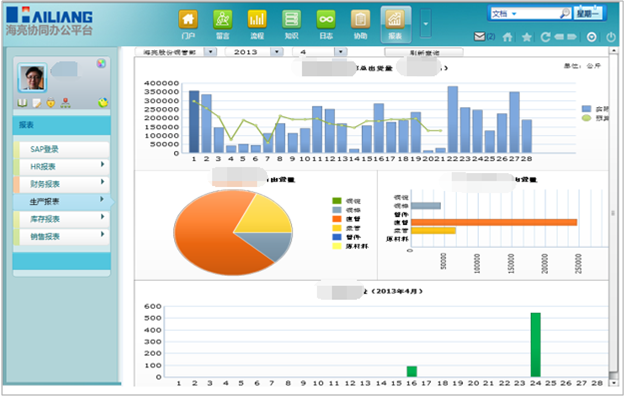
Task: Expand the extra modules dropdown beside 报表
Action: [426, 24]
